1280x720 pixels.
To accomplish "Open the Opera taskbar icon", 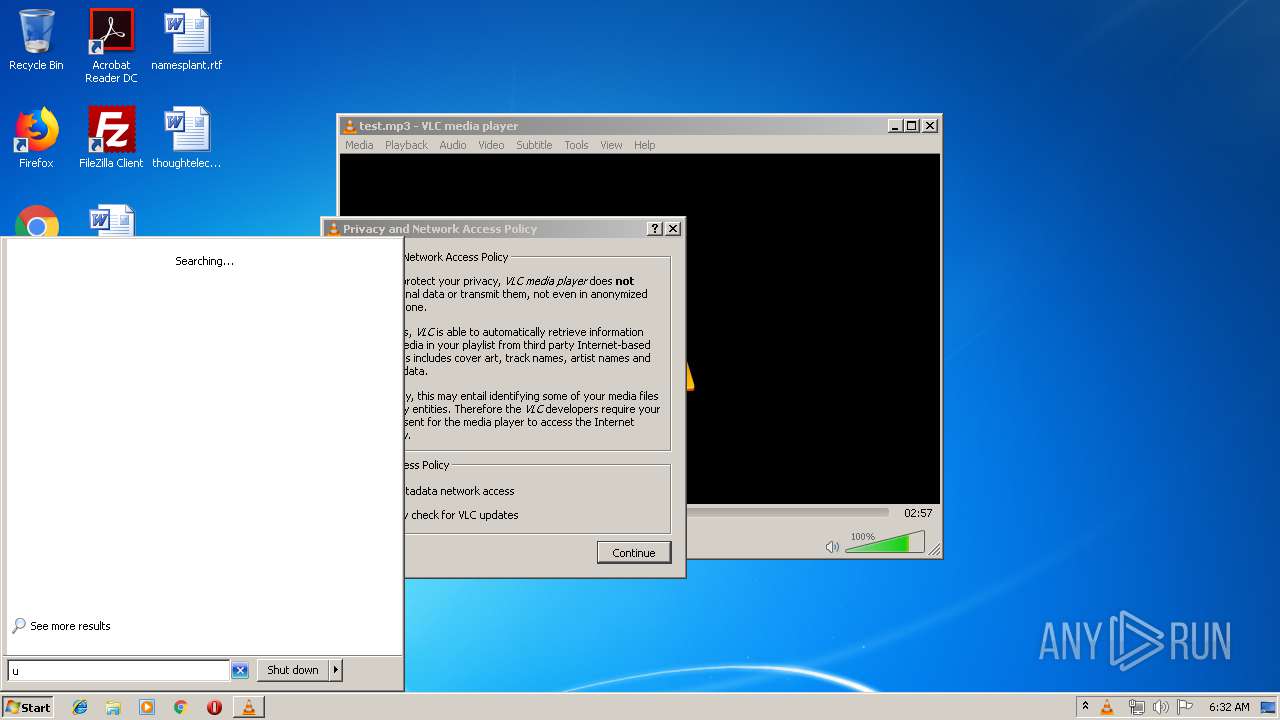I will [x=214, y=707].
